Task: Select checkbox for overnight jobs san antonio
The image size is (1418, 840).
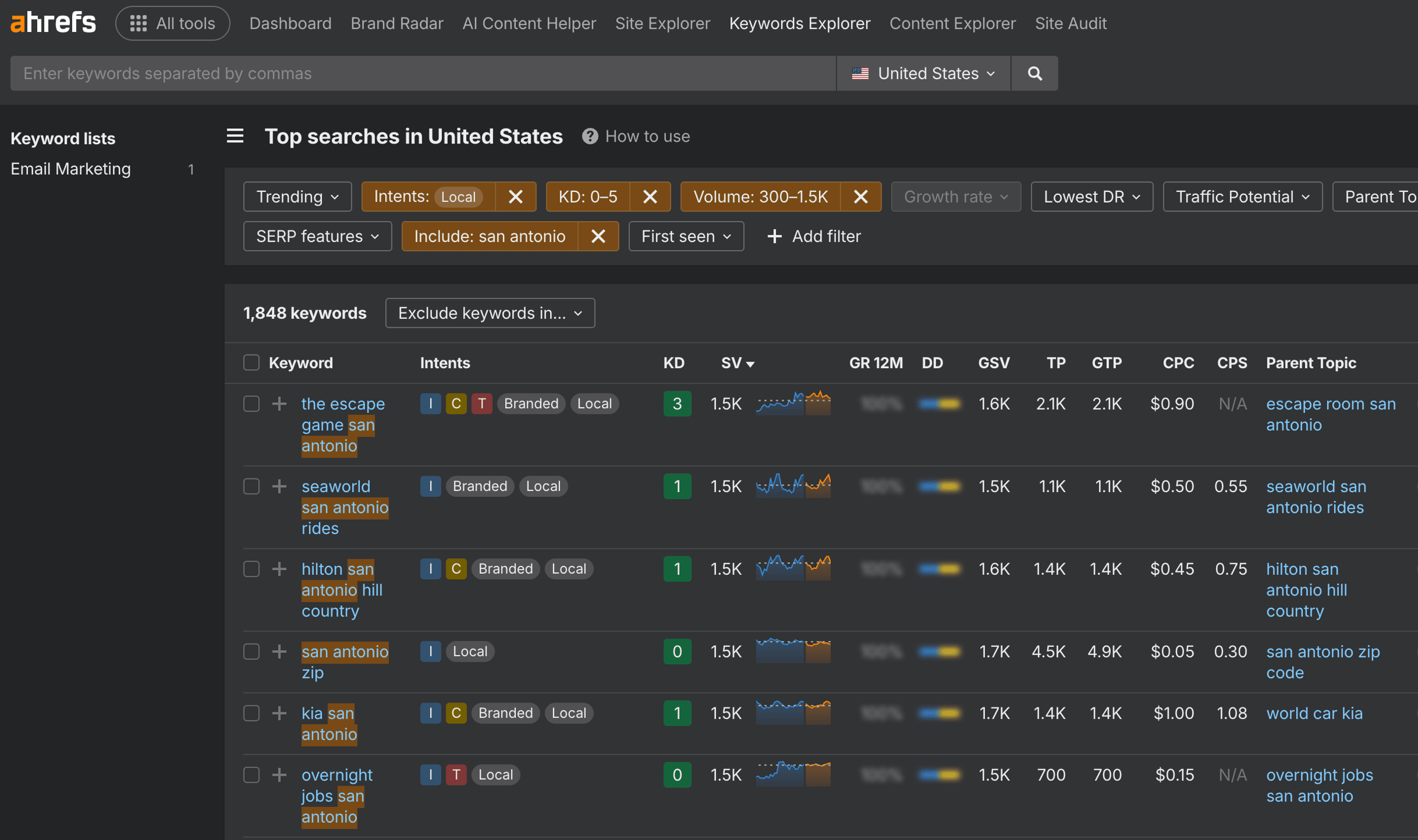Action: [252, 774]
